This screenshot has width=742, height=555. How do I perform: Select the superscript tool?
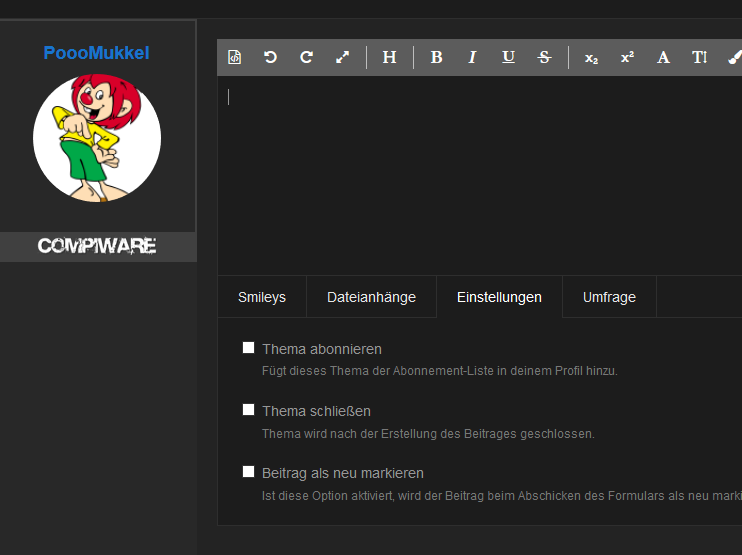[627, 57]
